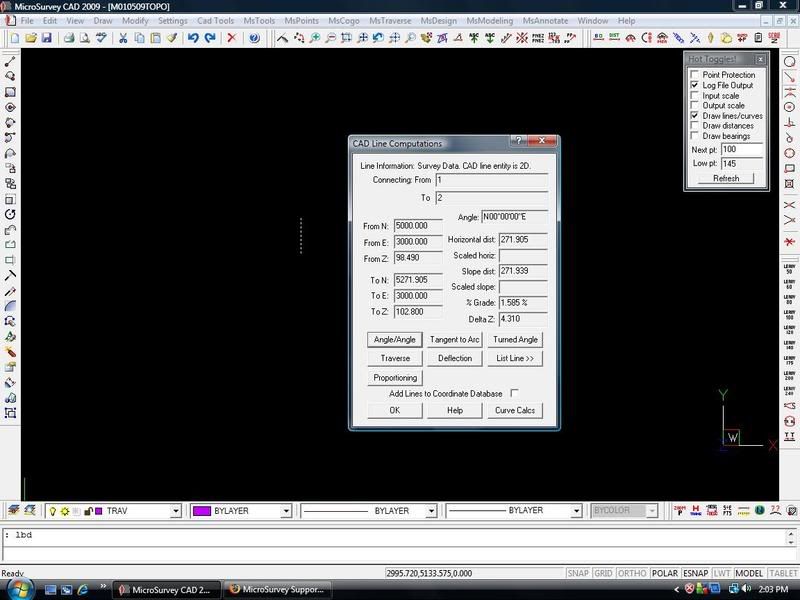Click the Zoom Out magnifier icon

pyautogui.click(x=331, y=38)
